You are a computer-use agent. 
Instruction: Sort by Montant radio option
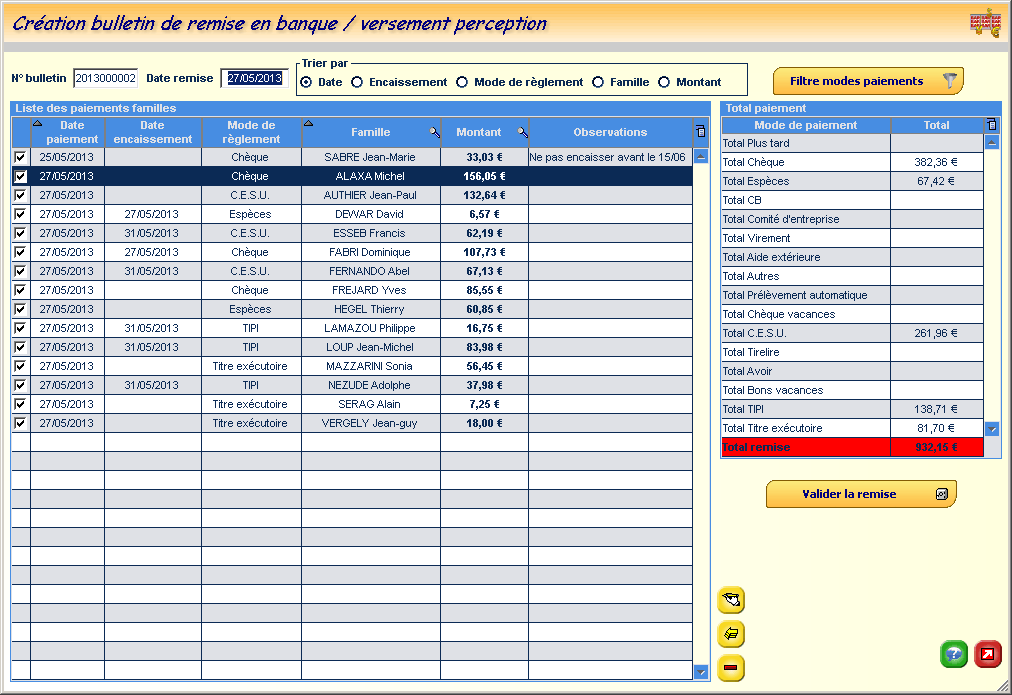664,82
